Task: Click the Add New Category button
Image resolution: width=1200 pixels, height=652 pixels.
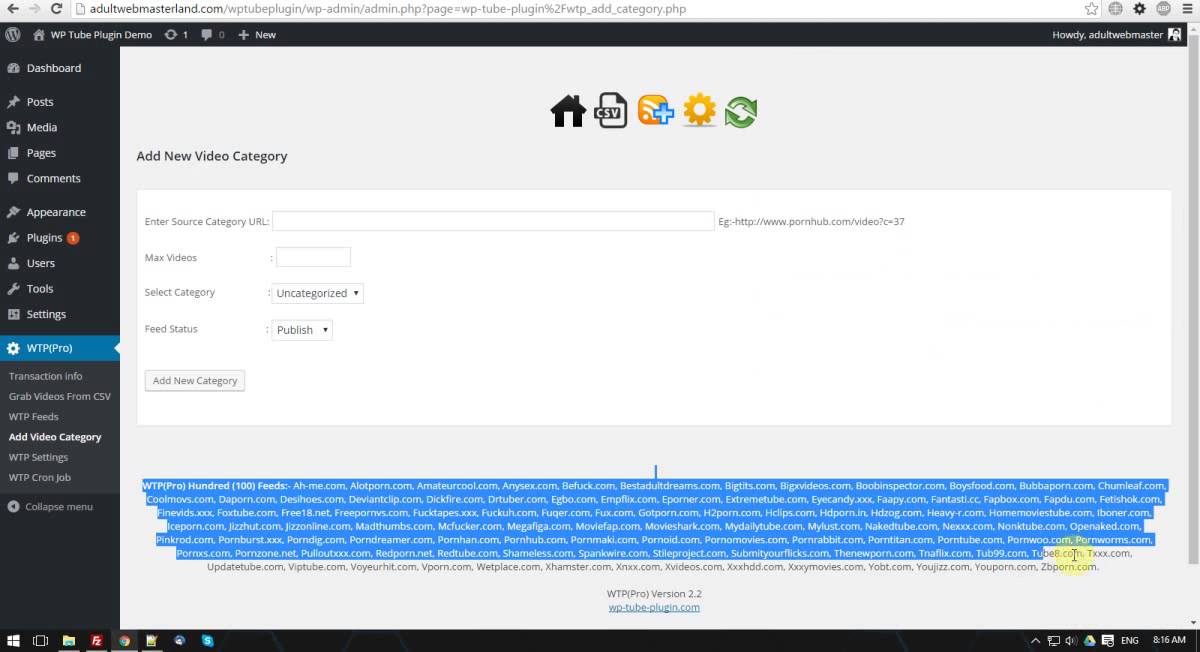Action: click(195, 380)
